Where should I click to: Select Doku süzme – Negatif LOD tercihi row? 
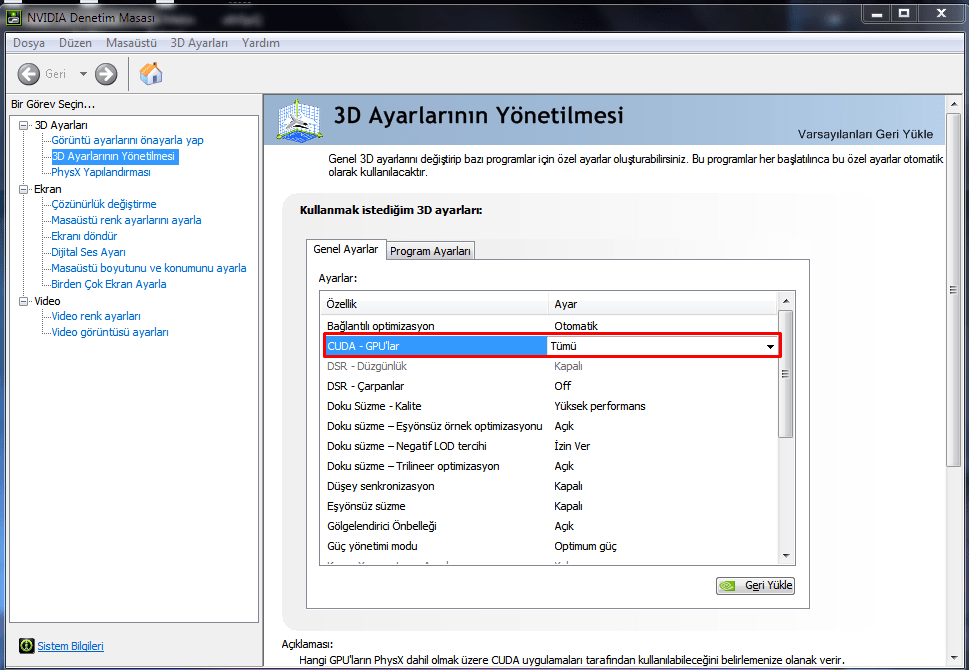coord(549,446)
